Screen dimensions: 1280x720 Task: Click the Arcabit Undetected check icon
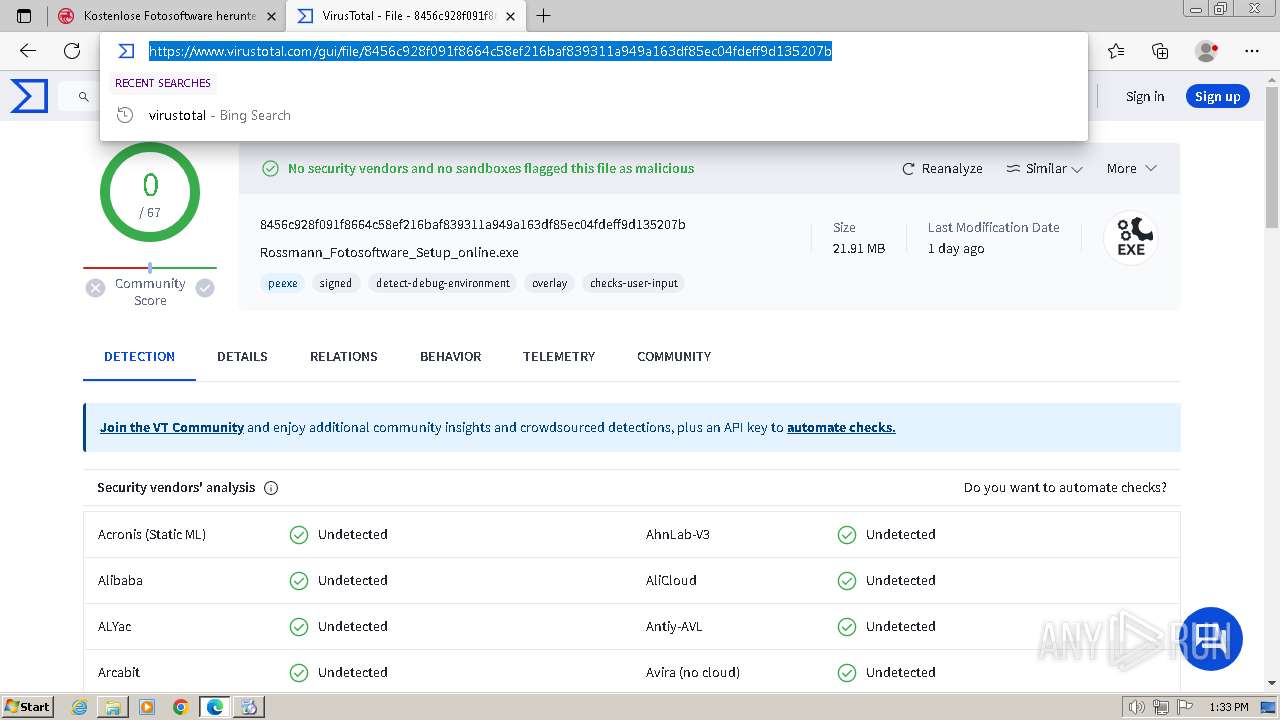tap(299, 673)
